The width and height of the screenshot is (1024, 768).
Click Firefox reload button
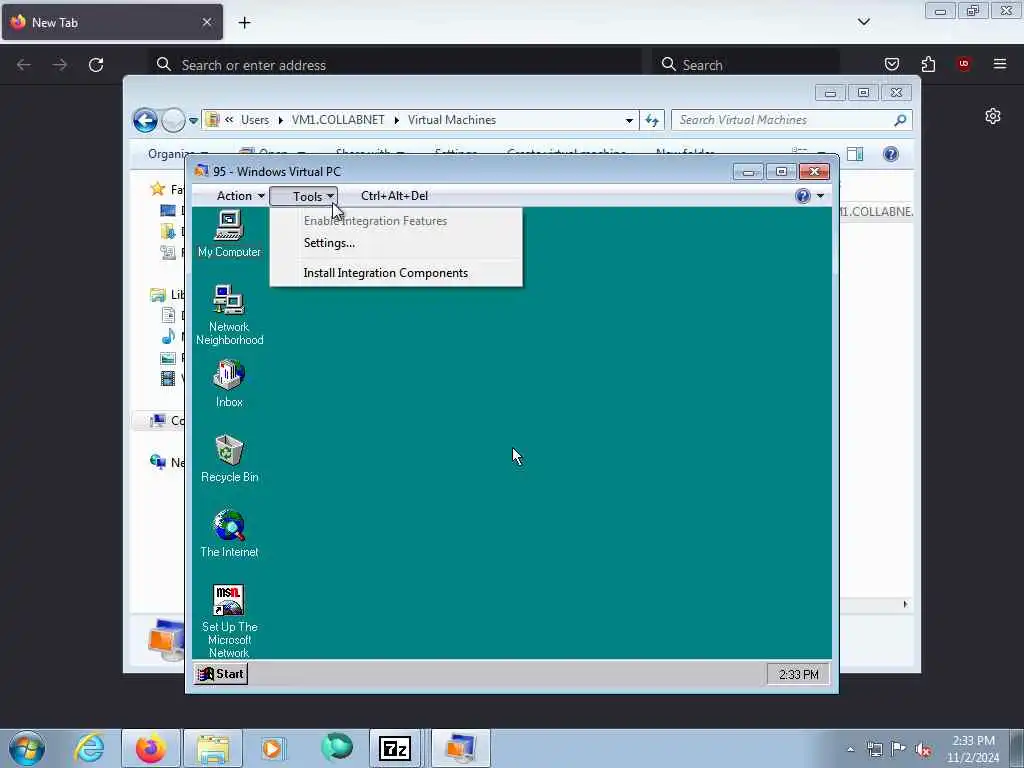(x=96, y=65)
